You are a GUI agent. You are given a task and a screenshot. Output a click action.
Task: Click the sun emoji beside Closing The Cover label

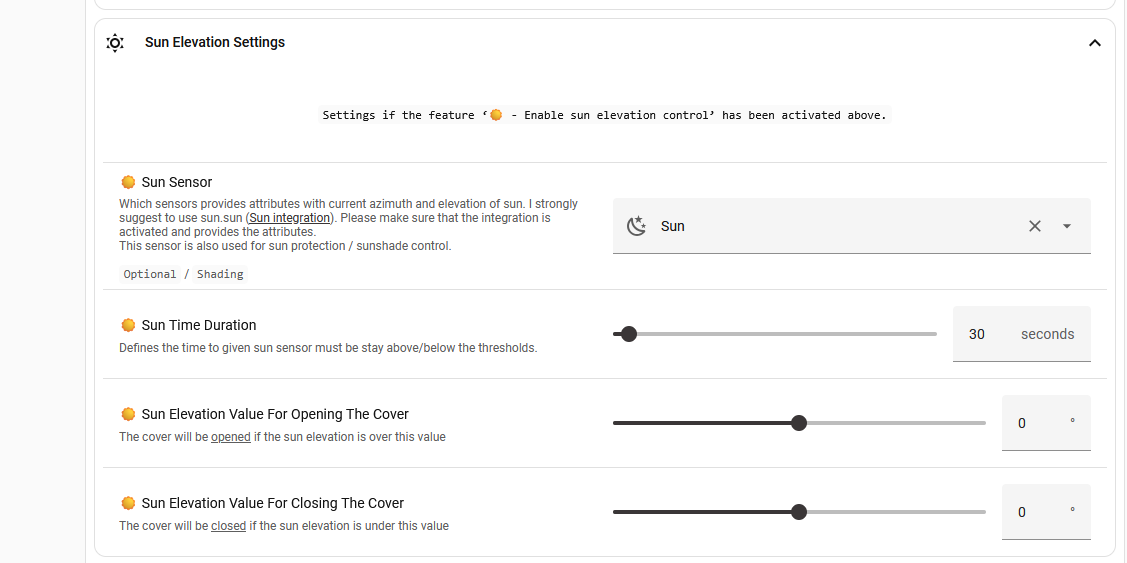pos(128,503)
